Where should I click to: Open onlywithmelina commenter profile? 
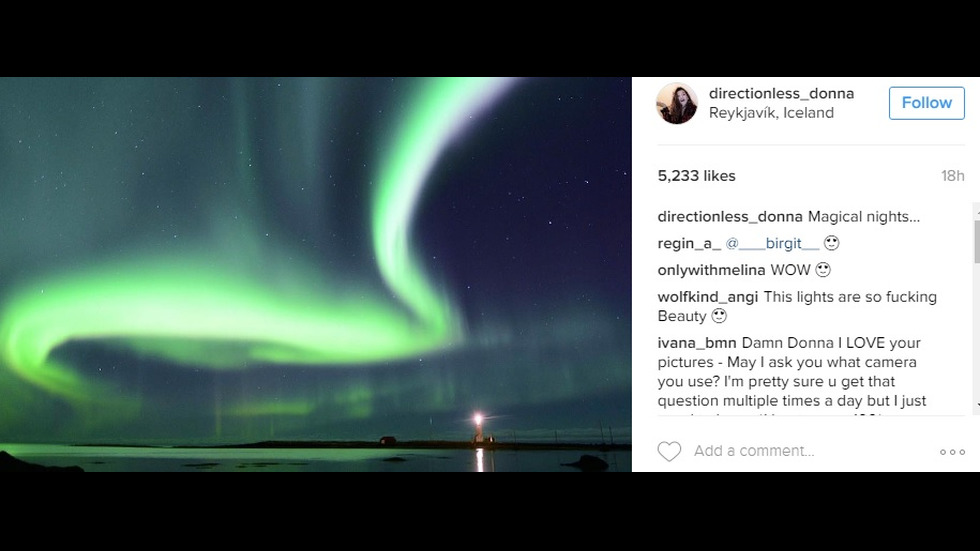pyautogui.click(x=711, y=271)
